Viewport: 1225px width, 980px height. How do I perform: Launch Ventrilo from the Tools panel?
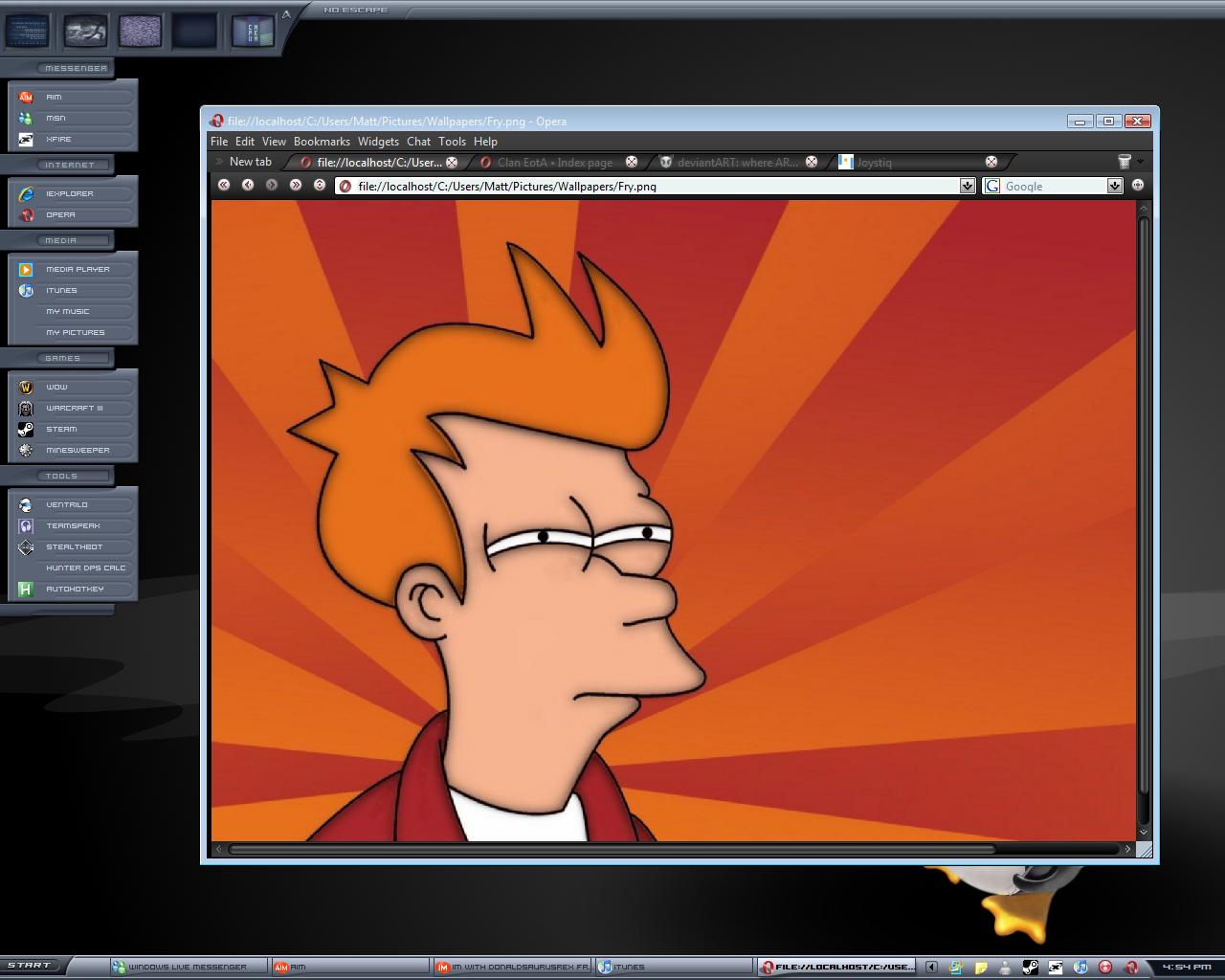click(66, 505)
